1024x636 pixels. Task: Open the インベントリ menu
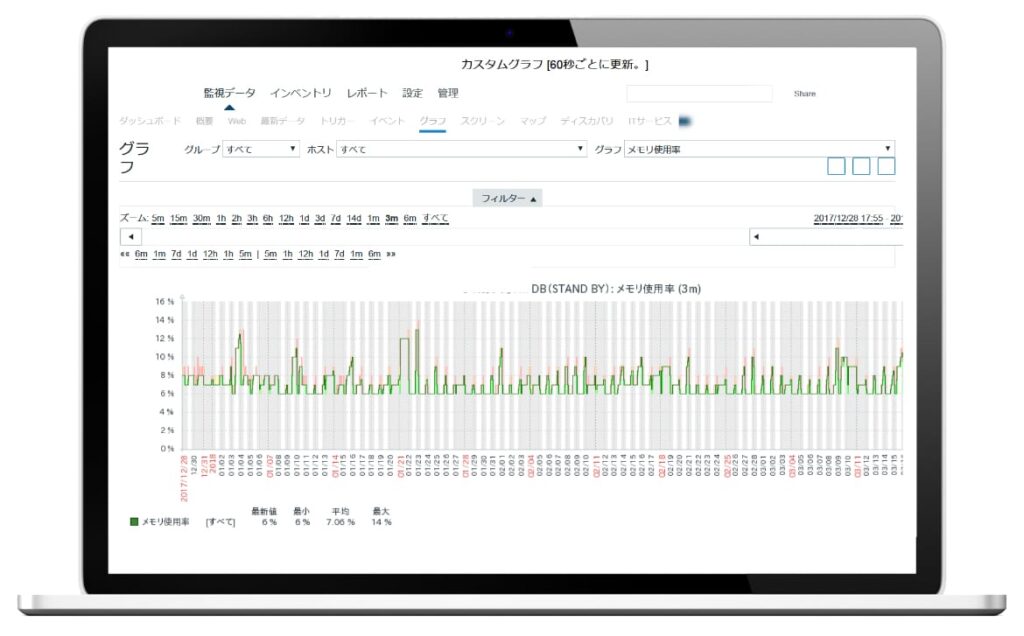tap(301, 93)
